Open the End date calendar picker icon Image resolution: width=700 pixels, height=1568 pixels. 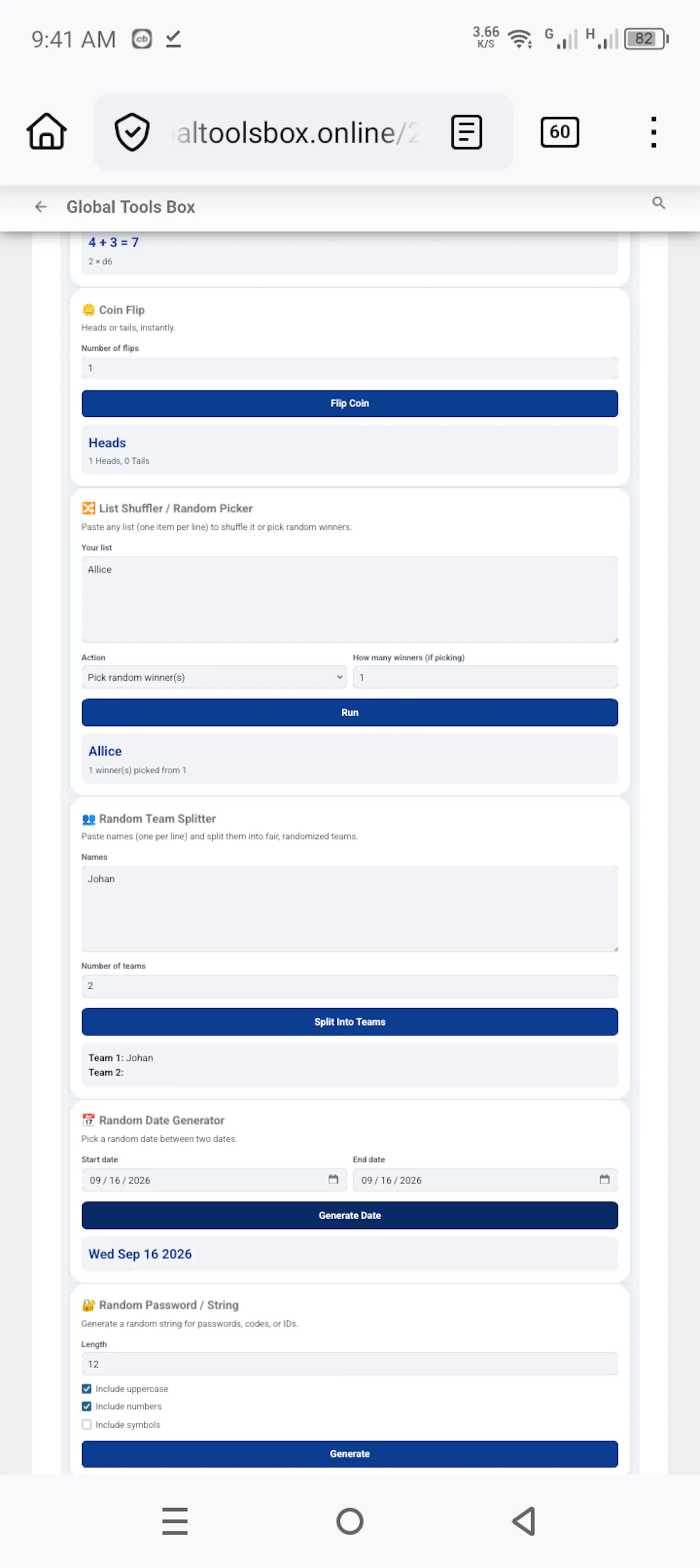(605, 1179)
